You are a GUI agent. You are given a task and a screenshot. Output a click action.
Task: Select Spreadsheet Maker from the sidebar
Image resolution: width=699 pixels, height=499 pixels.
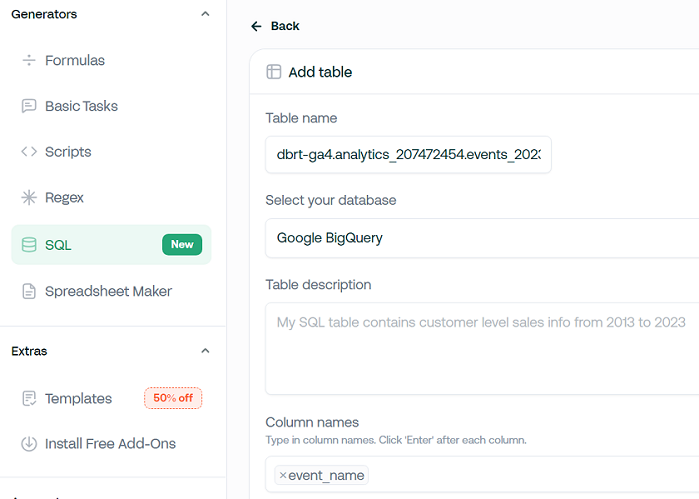click(108, 291)
